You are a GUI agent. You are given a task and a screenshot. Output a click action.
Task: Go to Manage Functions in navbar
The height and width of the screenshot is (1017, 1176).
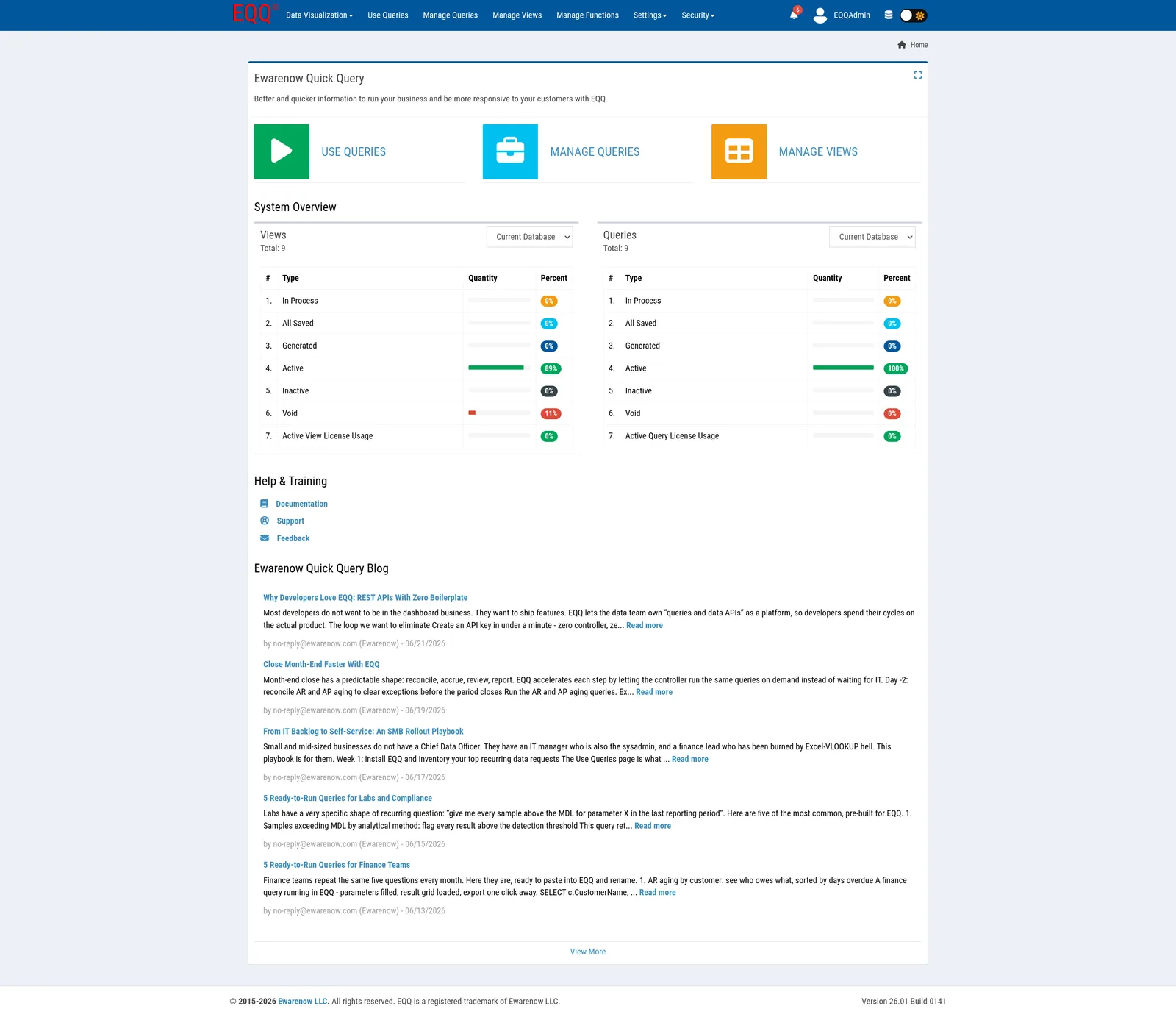[x=587, y=15]
